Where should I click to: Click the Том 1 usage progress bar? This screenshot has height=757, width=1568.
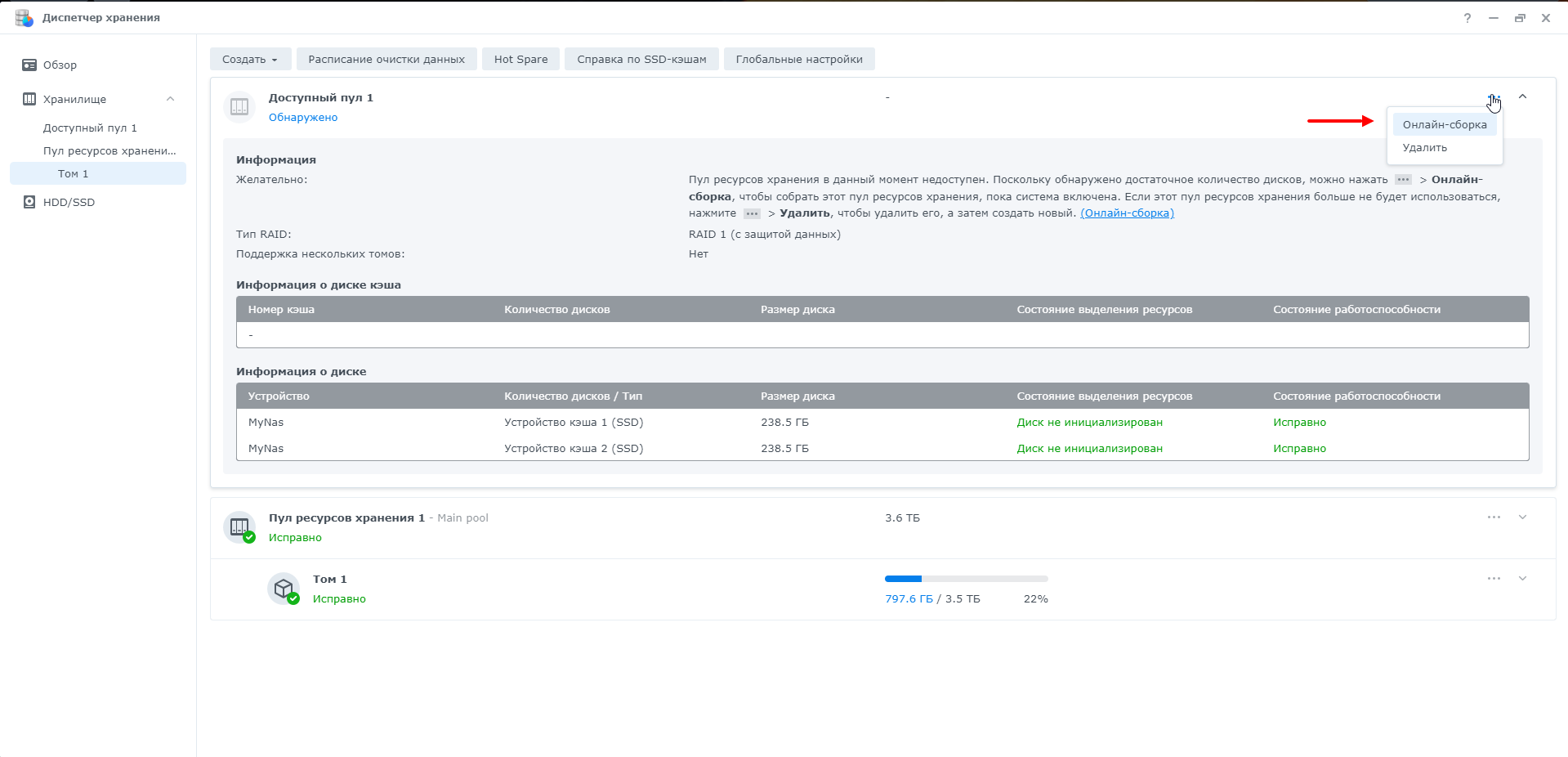[966, 579]
